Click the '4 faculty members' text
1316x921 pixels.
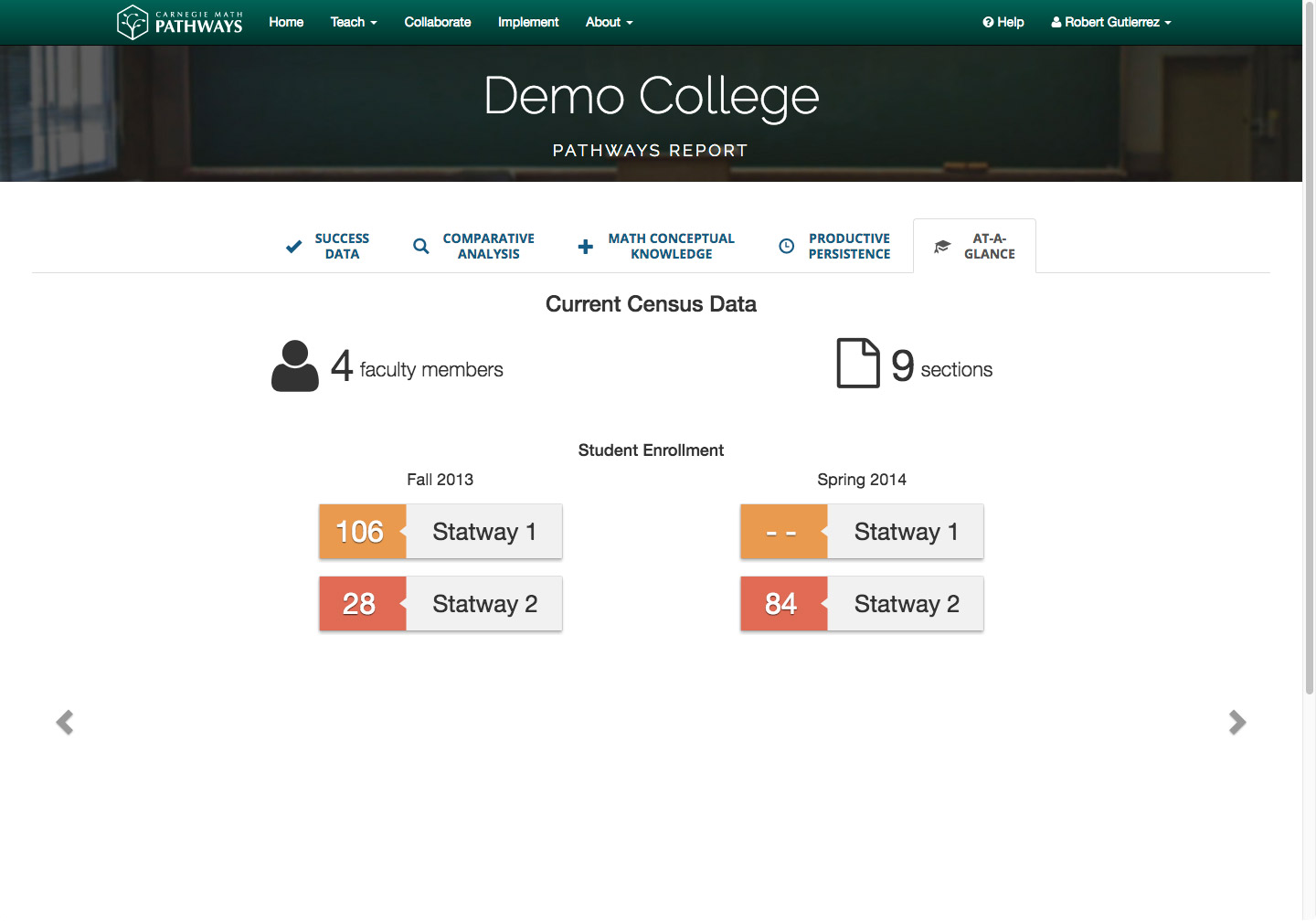coord(417,366)
